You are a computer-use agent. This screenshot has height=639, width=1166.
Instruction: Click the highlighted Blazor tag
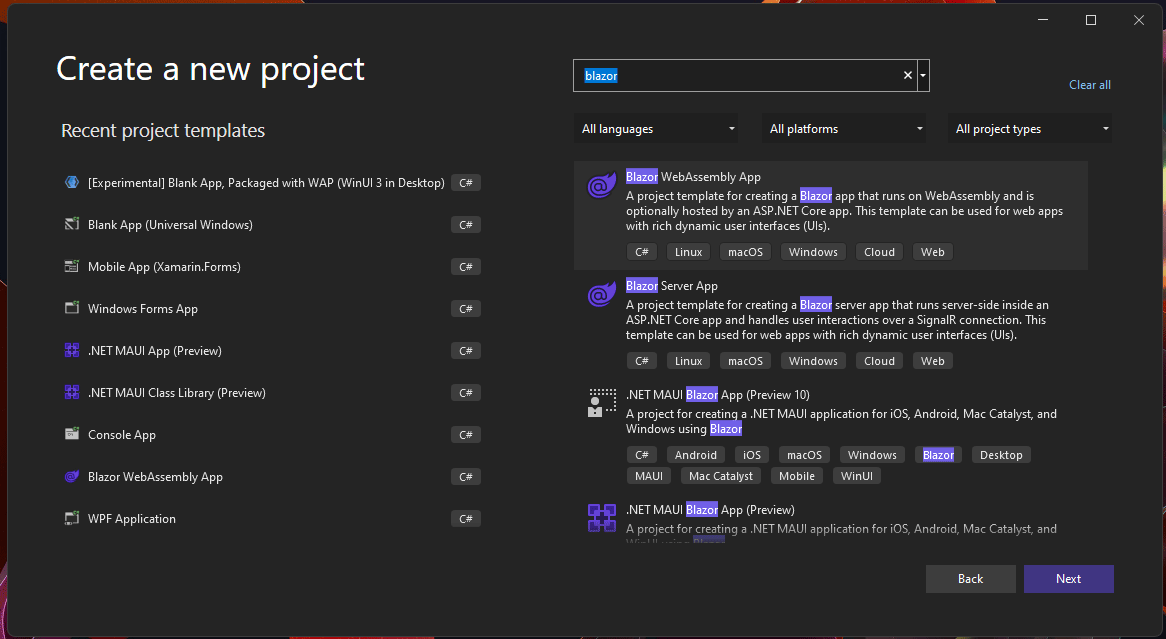point(938,455)
